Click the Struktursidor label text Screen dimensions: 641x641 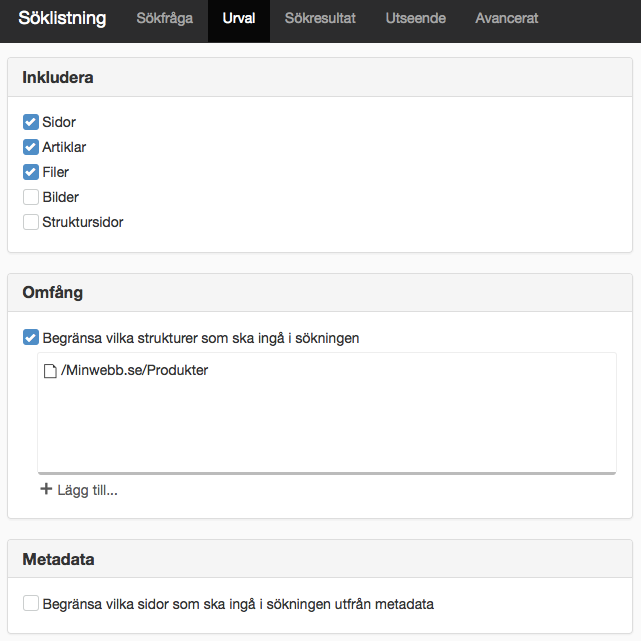pyautogui.click(x=83, y=222)
